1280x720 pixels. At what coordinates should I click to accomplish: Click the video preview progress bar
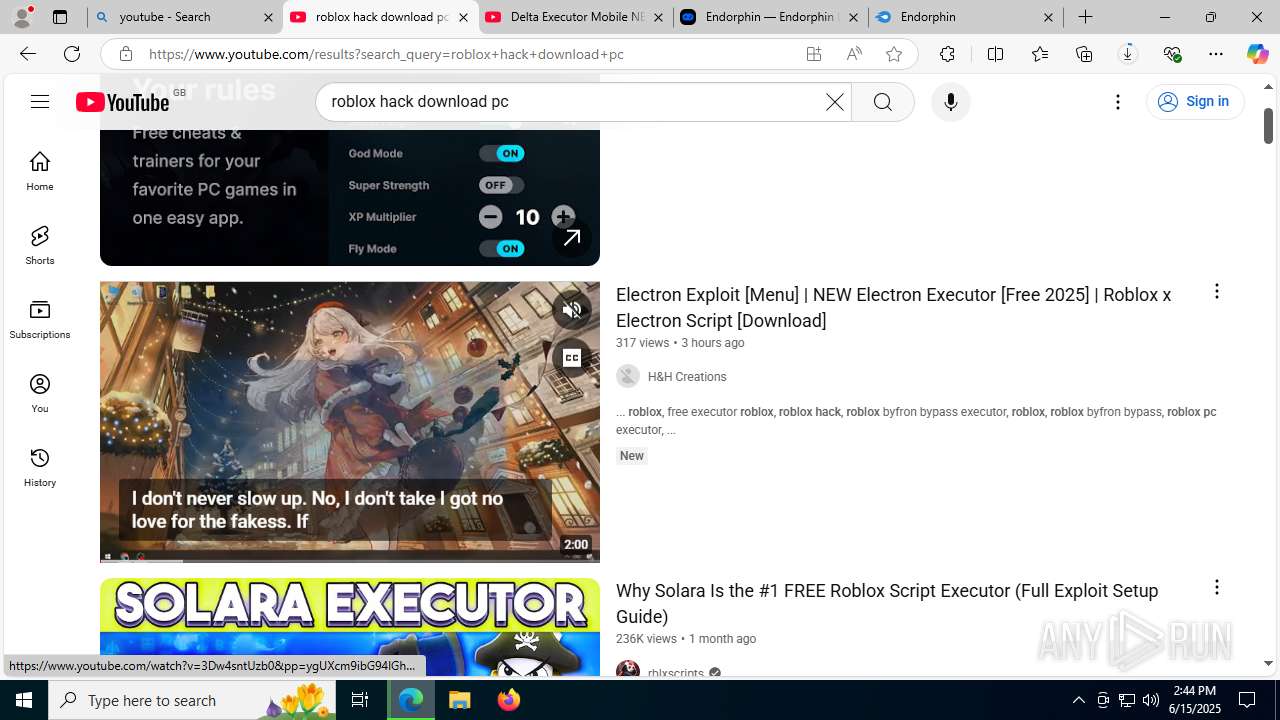(x=350, y=560)
